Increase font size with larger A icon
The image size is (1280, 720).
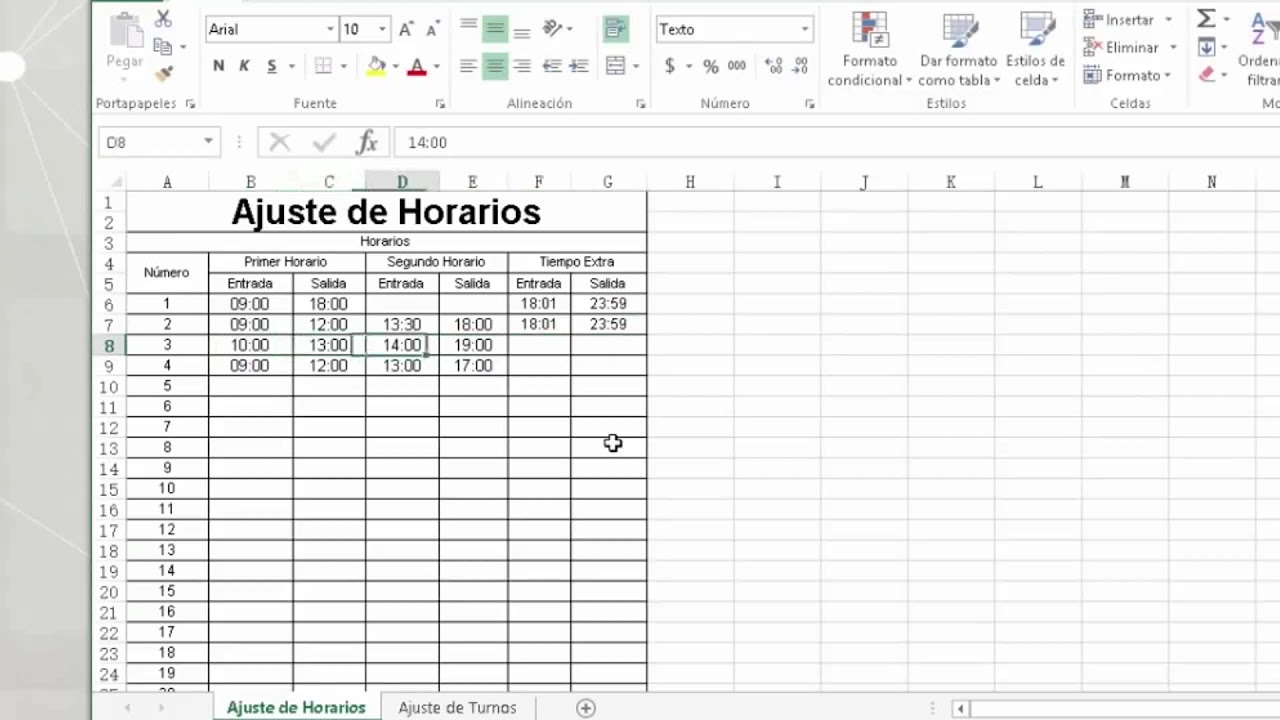406,30
